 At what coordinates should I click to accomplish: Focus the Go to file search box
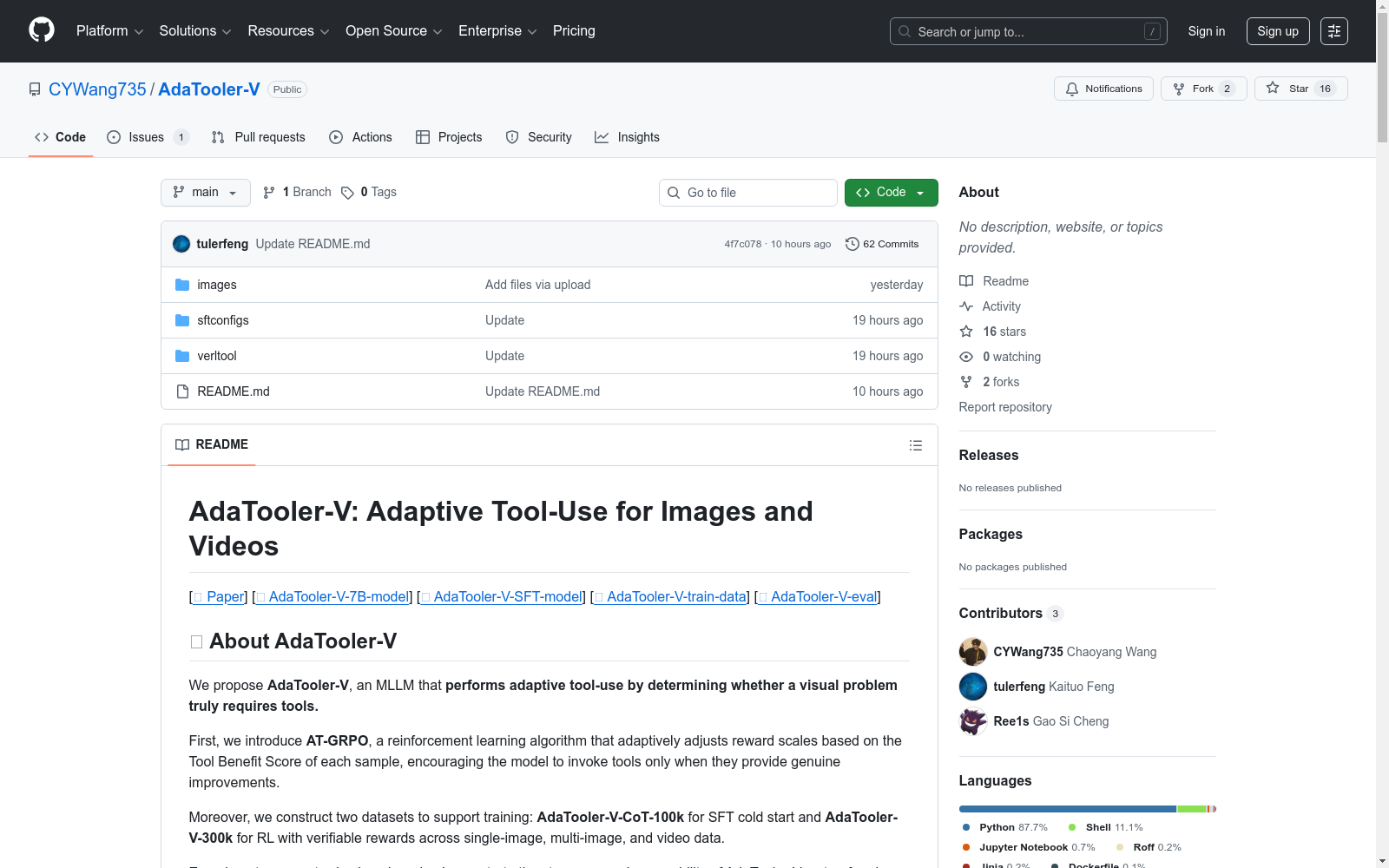pos(748,193)
